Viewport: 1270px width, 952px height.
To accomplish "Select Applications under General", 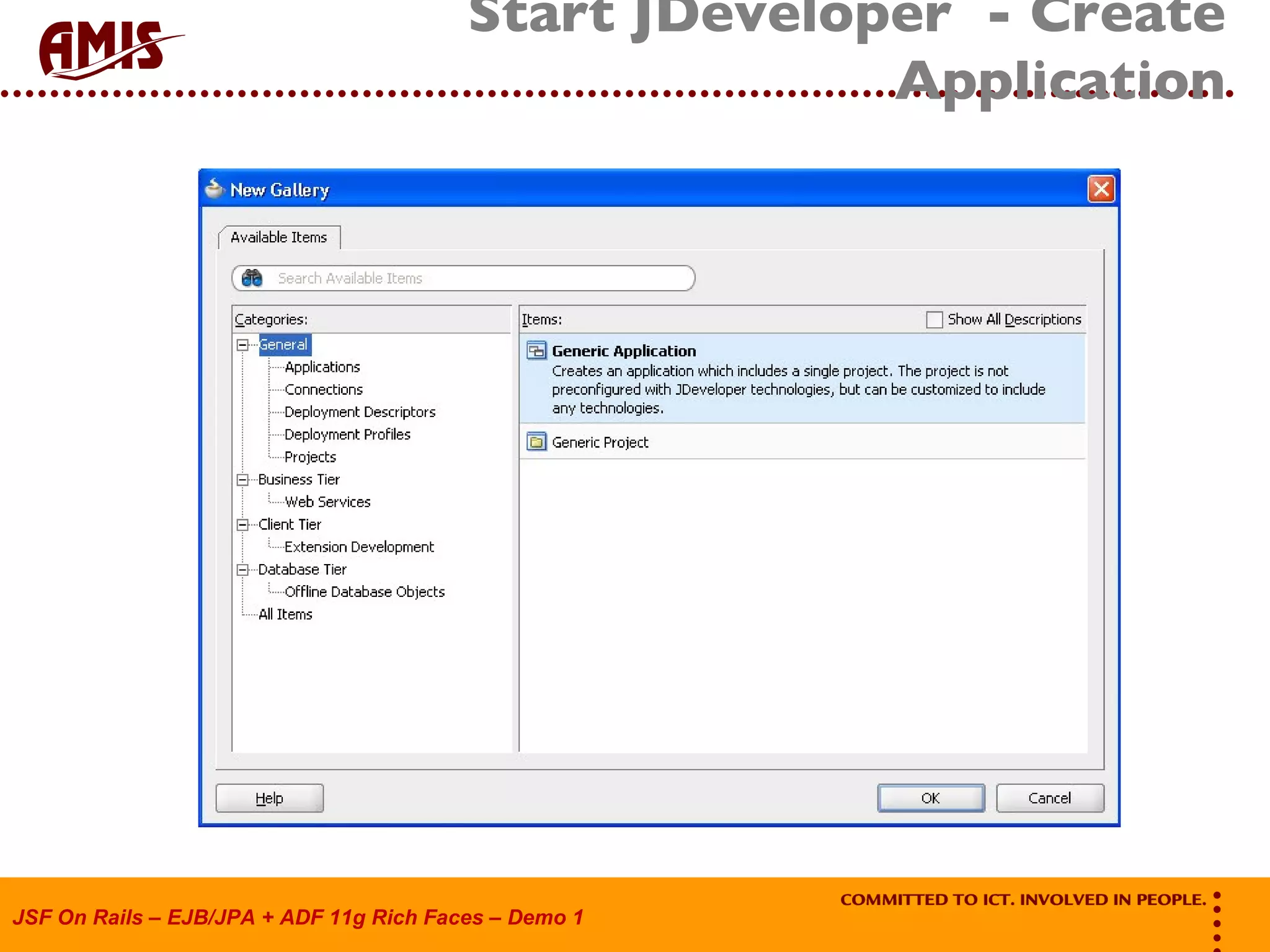I will [x=322, y=367].
